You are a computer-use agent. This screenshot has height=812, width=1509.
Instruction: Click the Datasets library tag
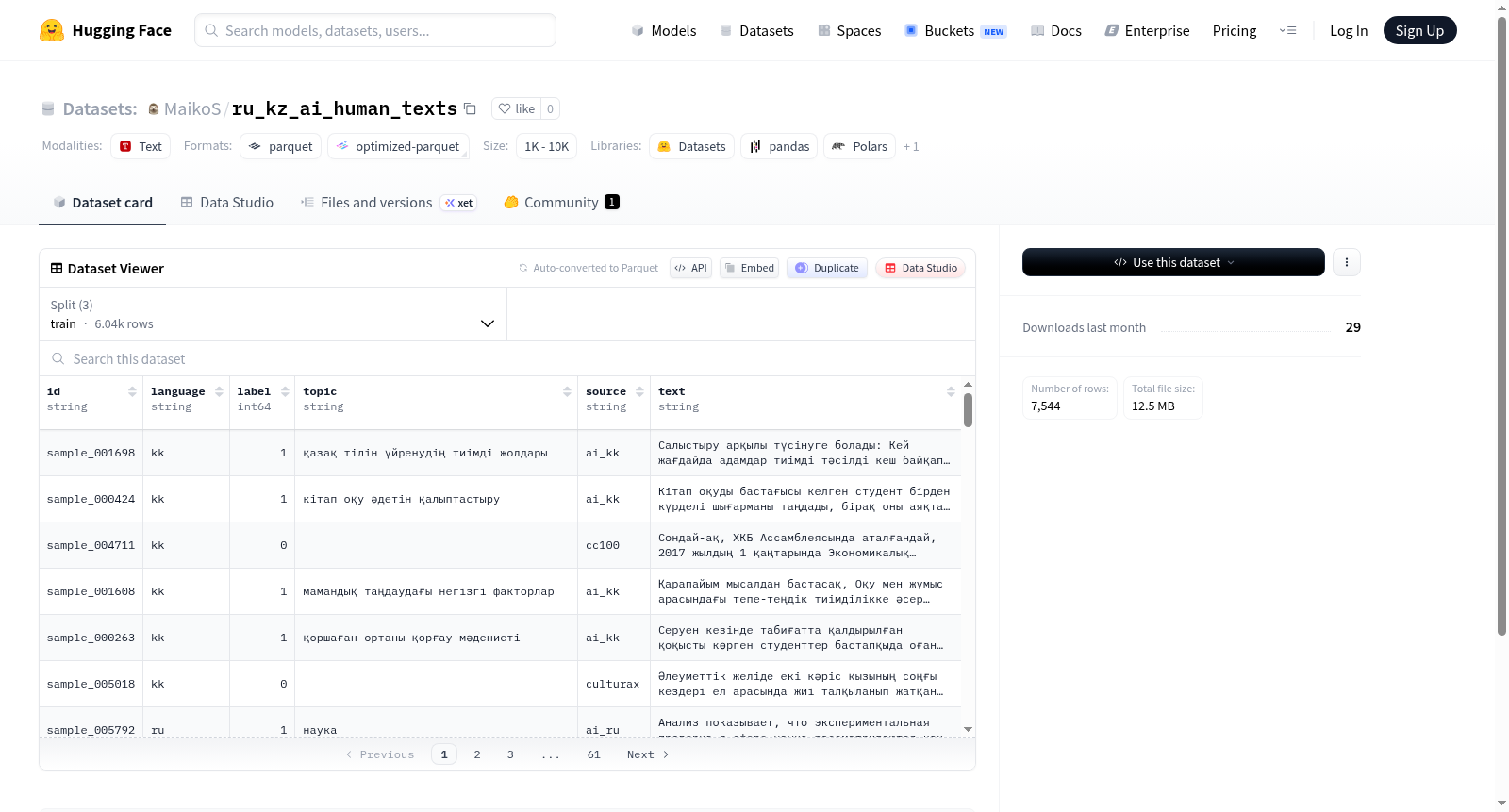pos(691,146)
